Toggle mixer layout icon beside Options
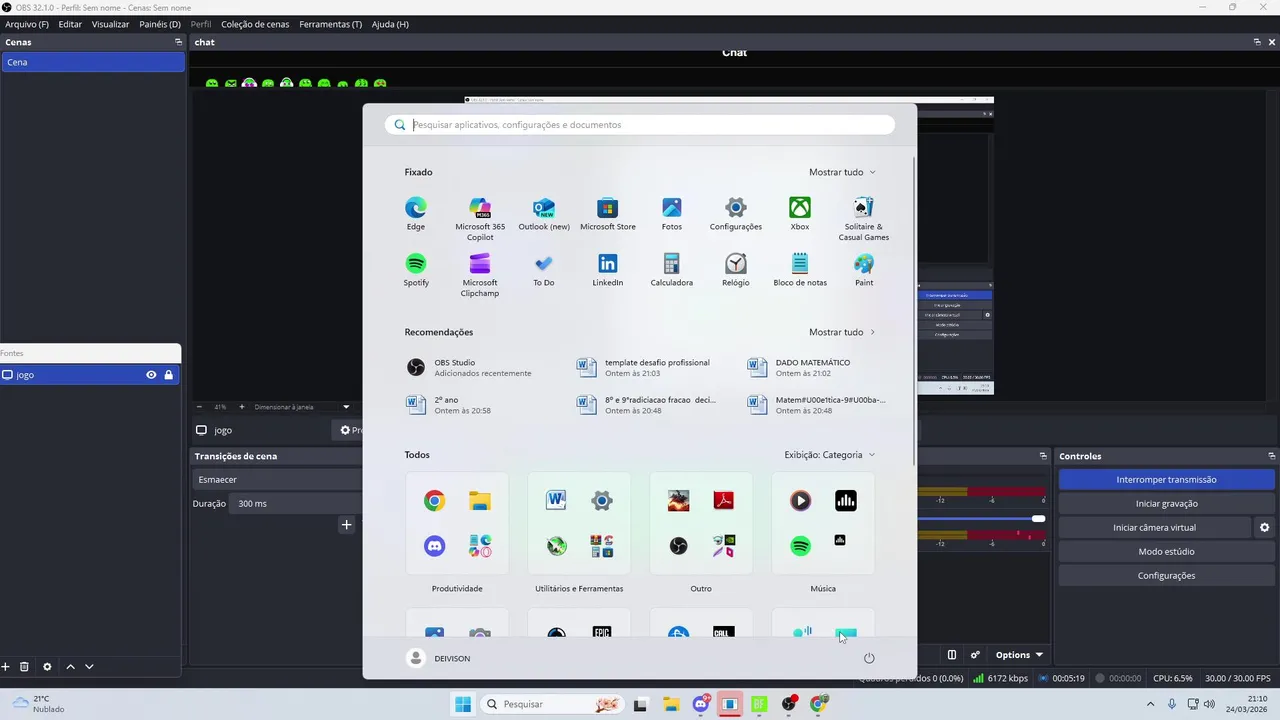The width and height of the screenshot is (1280, 720). [951, 655]
